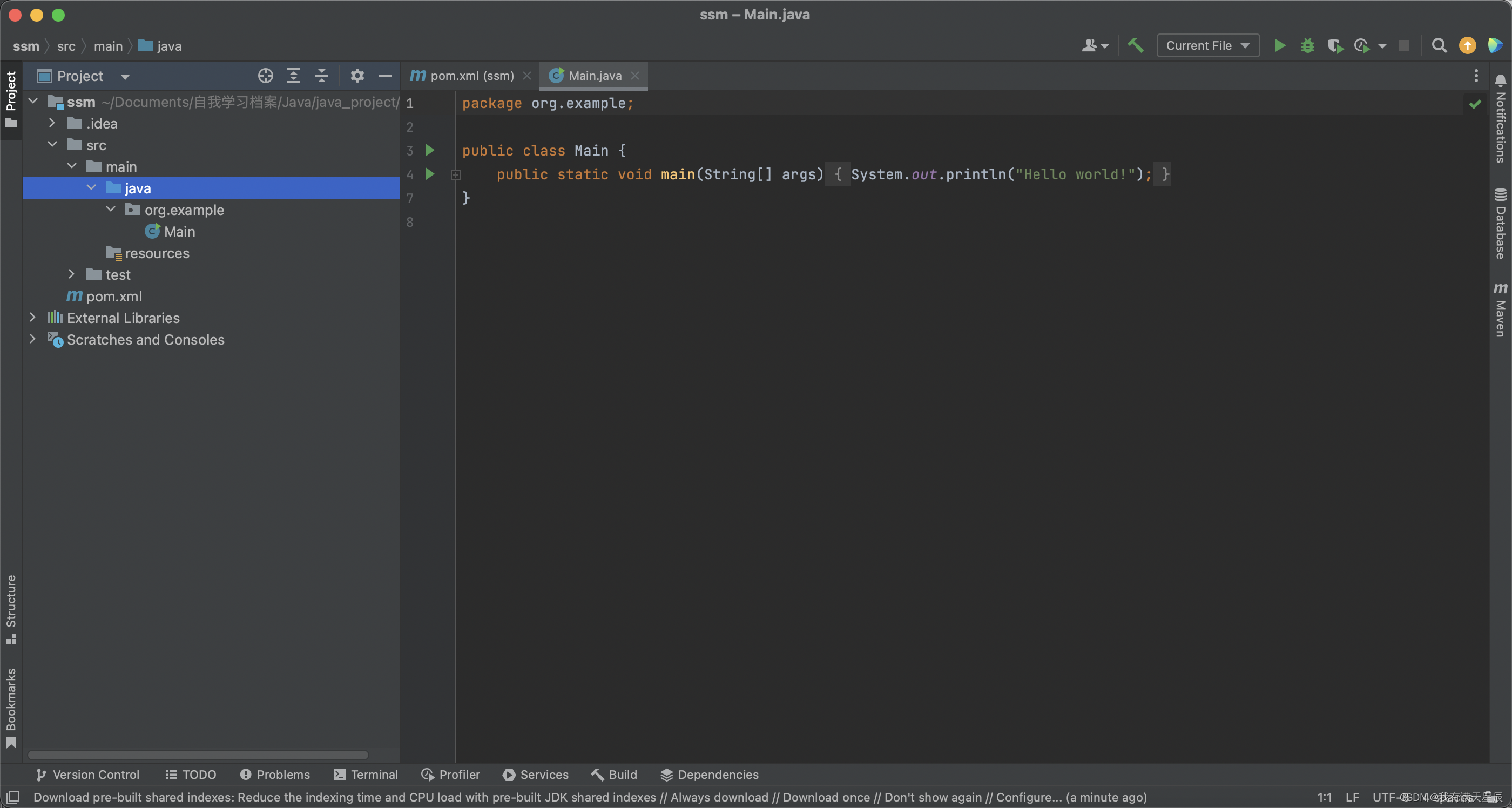This screenshot has height=808, width=1512.
Task: Click Select Opened File target icon
Action: (x=265, y=76)
